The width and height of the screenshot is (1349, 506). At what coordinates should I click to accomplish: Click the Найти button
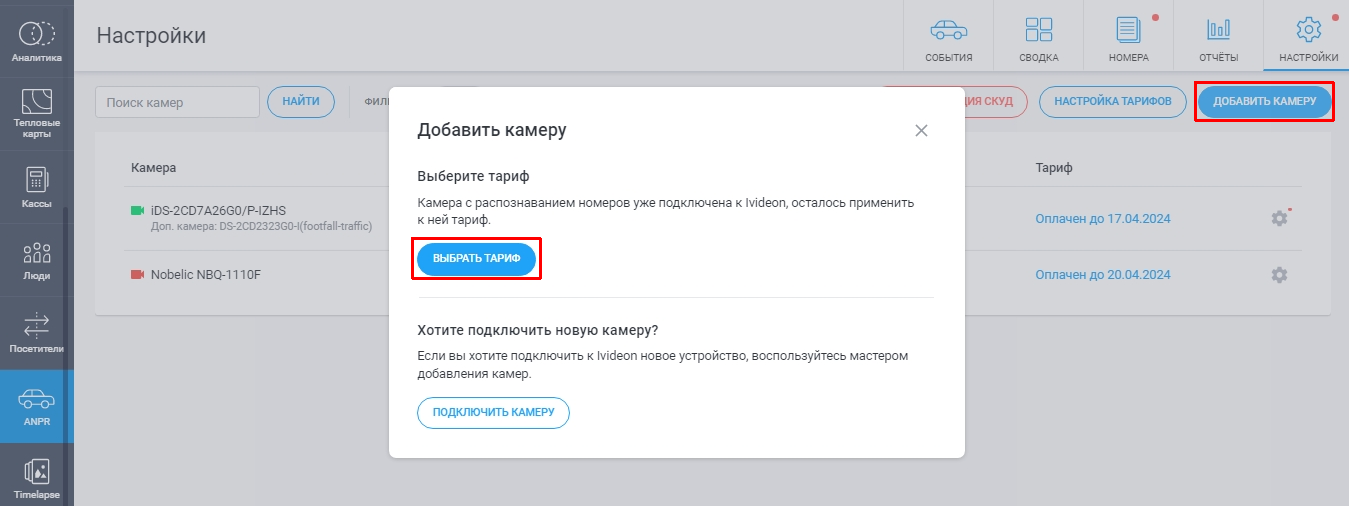pos(301,102)
